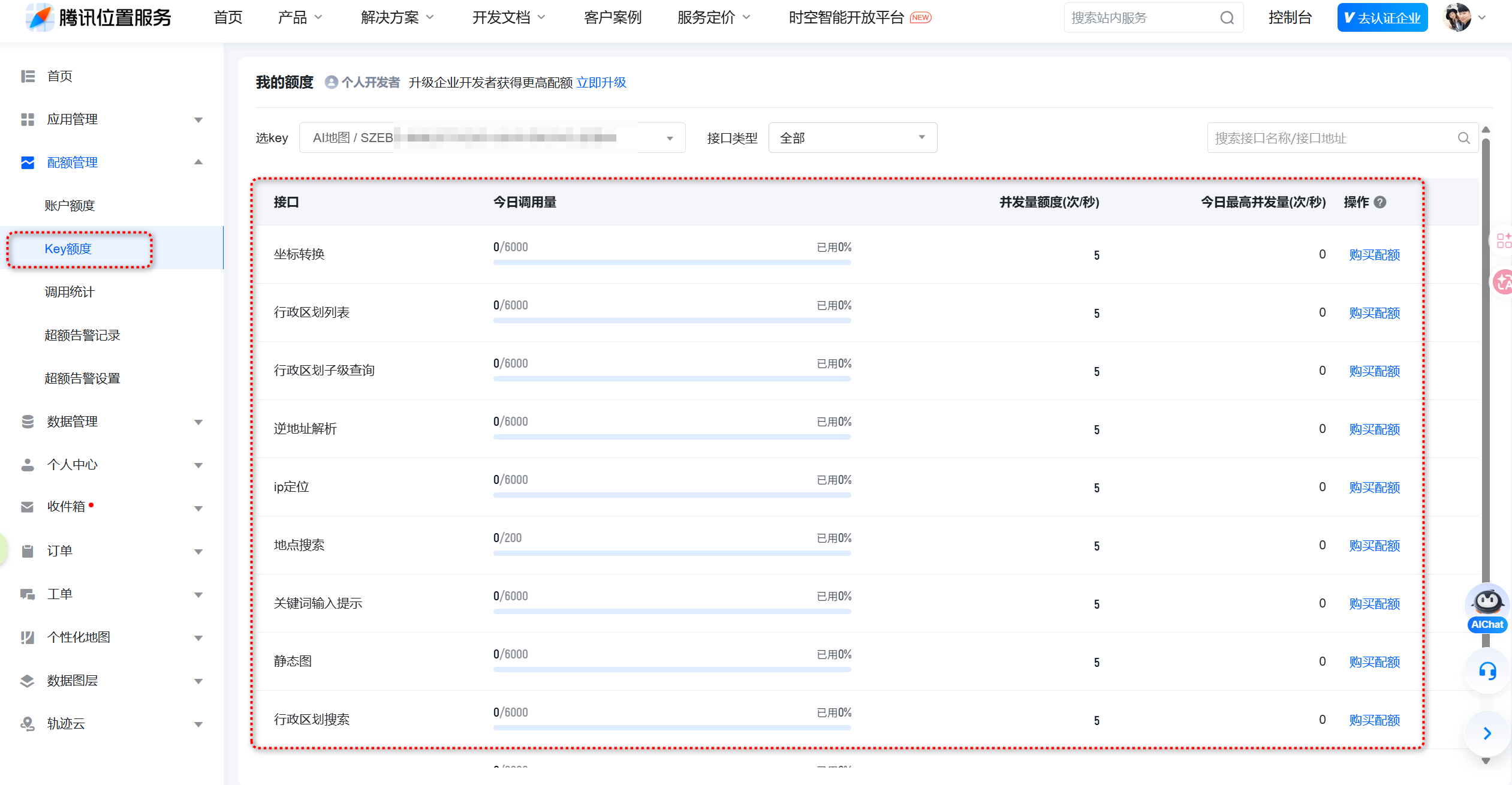Click the 首页 sidebar list icon
1512x785 pixels.
click(x=28, y=76)
